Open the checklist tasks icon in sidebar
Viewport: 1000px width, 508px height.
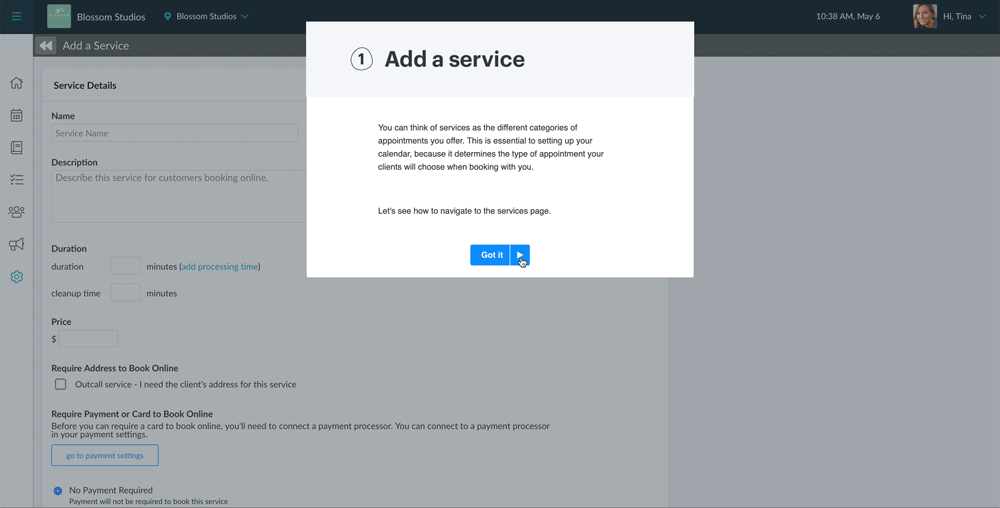(x=17, y=180)
